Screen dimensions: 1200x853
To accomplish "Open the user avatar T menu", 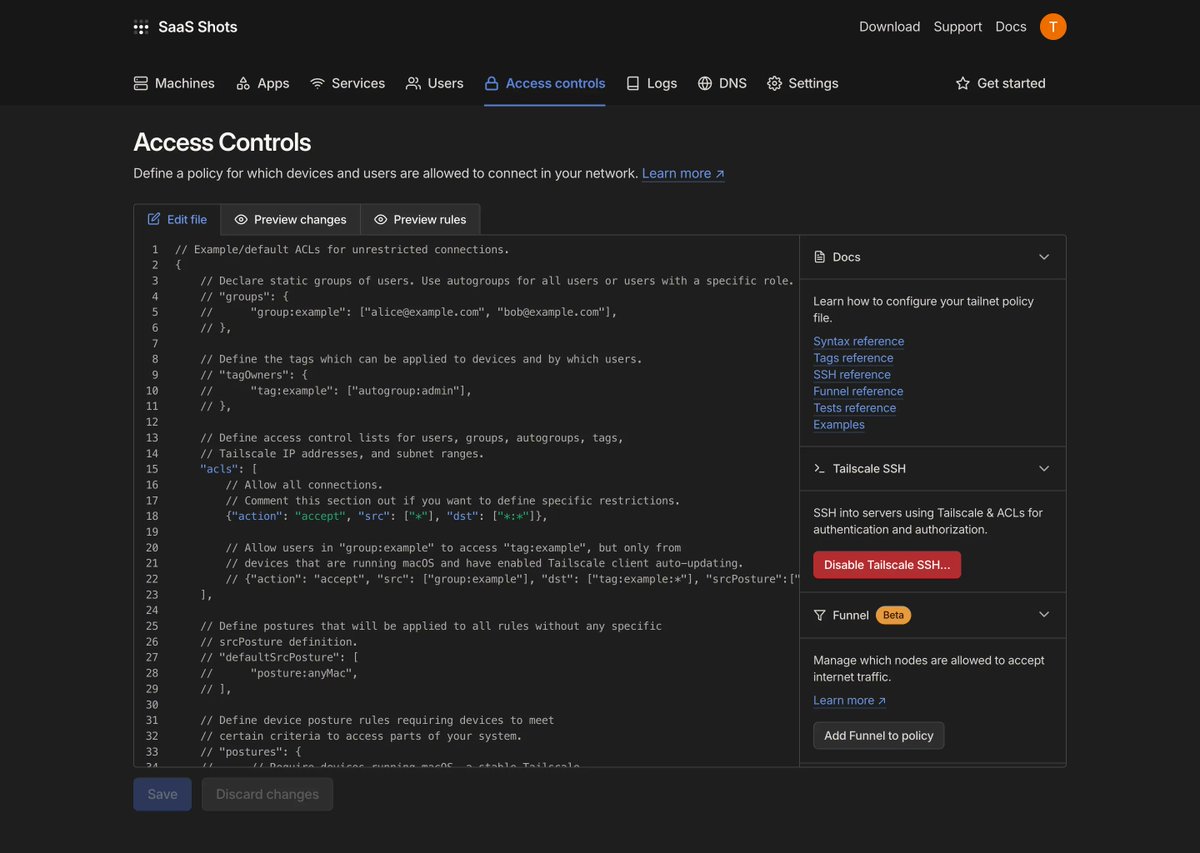I will click(1053, 27).
